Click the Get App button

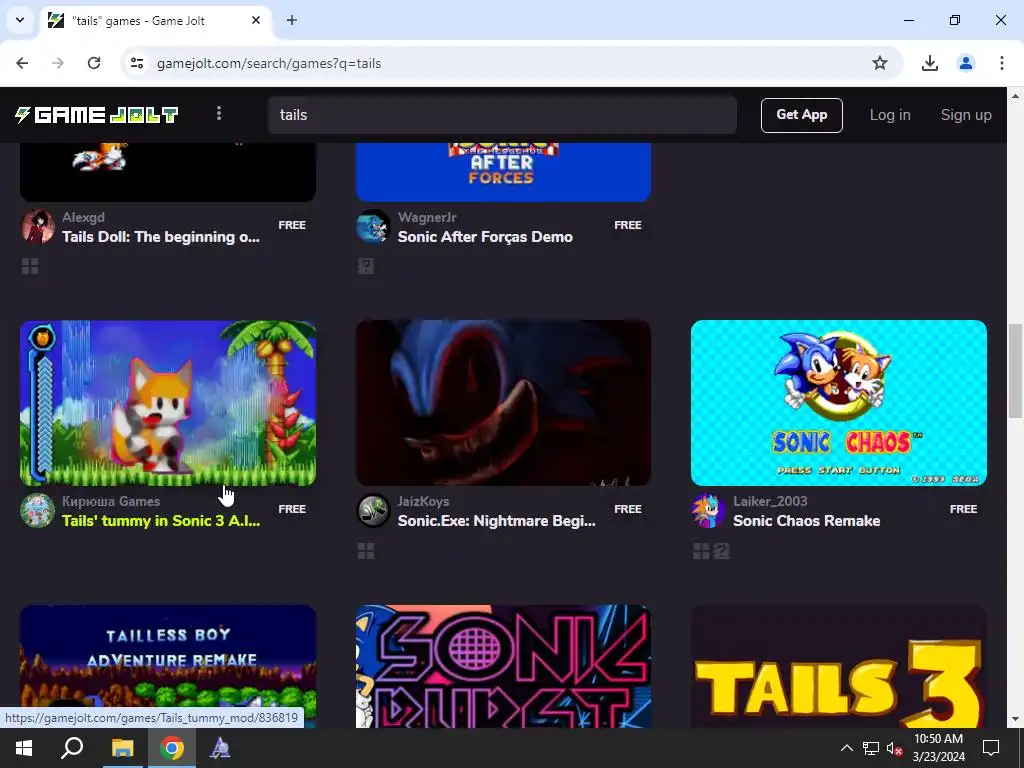click(x=801, y=115)
